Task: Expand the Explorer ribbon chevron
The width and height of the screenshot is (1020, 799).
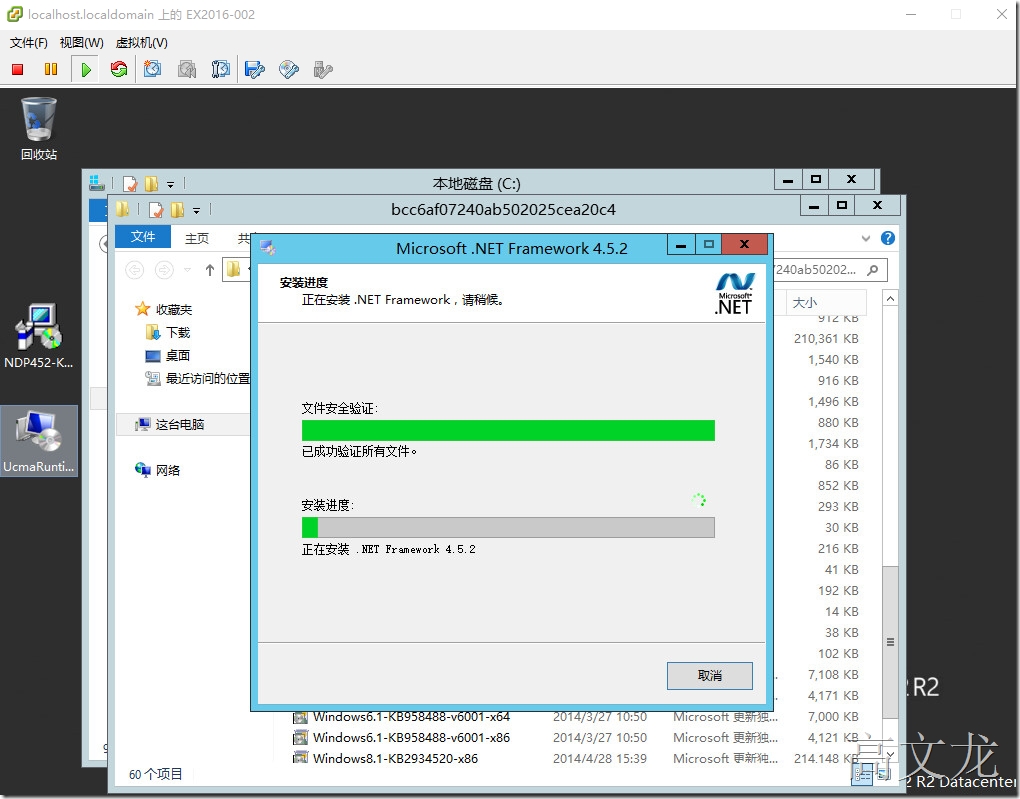Action: point(866,238)
